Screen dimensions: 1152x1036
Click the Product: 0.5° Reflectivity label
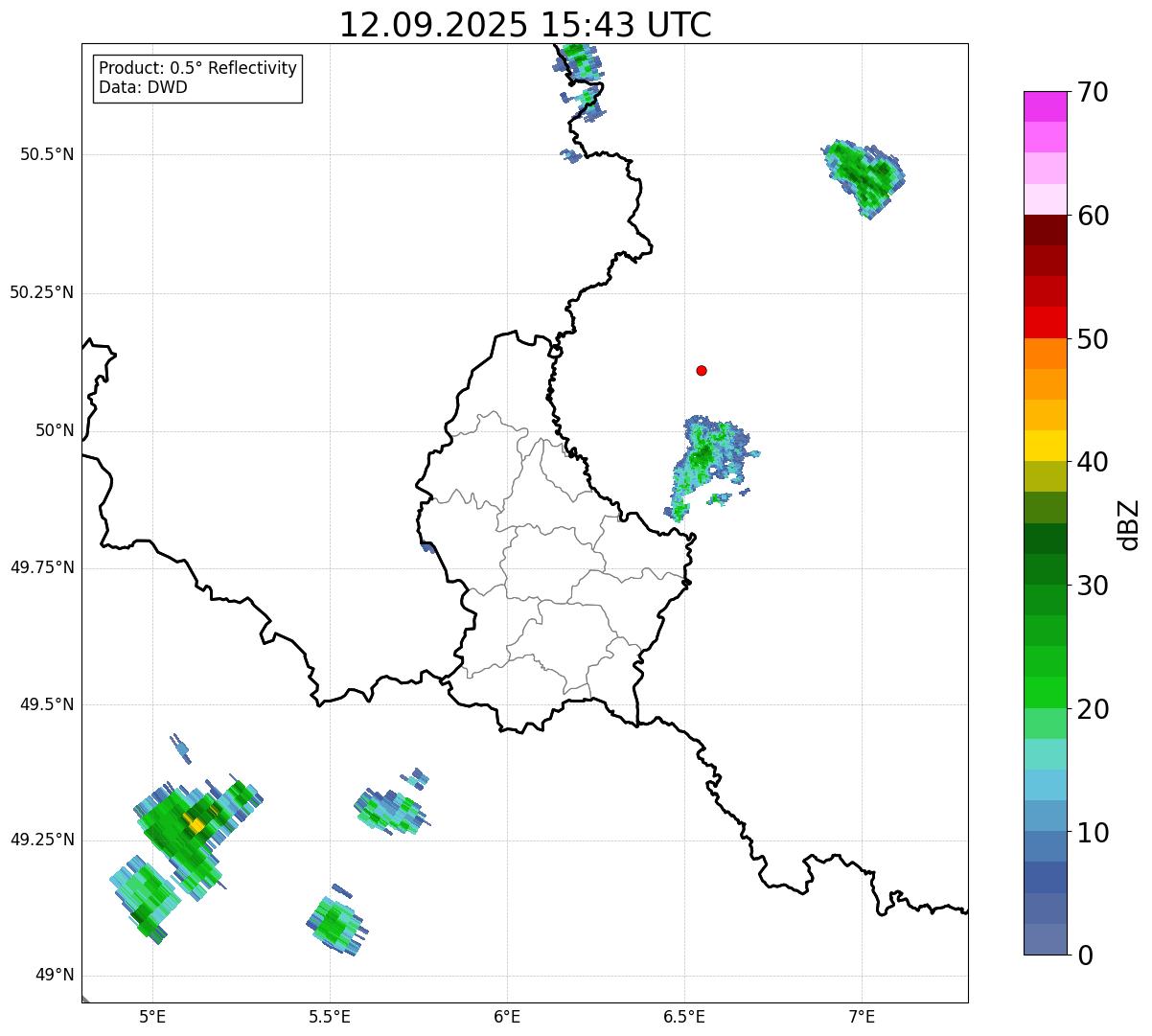coord(197,69)
